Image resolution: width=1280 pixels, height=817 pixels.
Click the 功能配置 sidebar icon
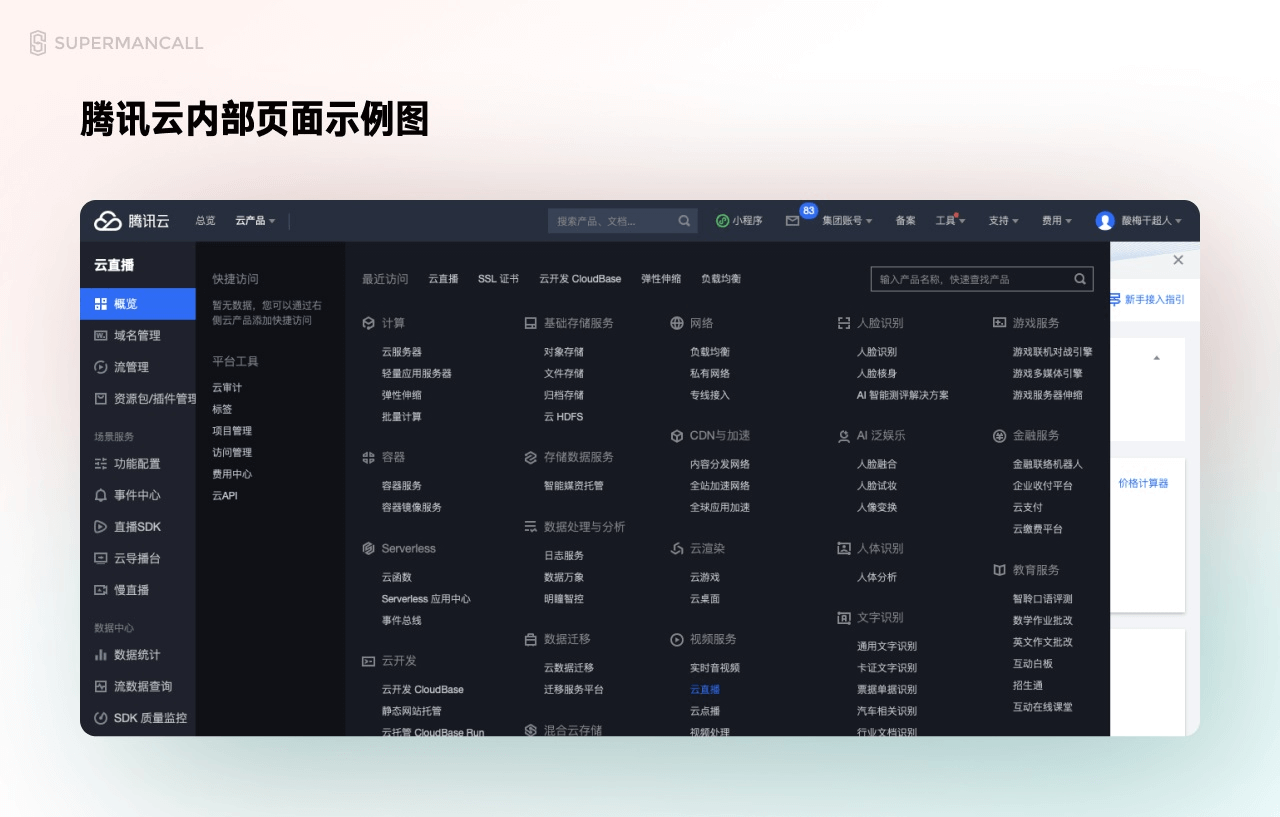coord(100,463)
